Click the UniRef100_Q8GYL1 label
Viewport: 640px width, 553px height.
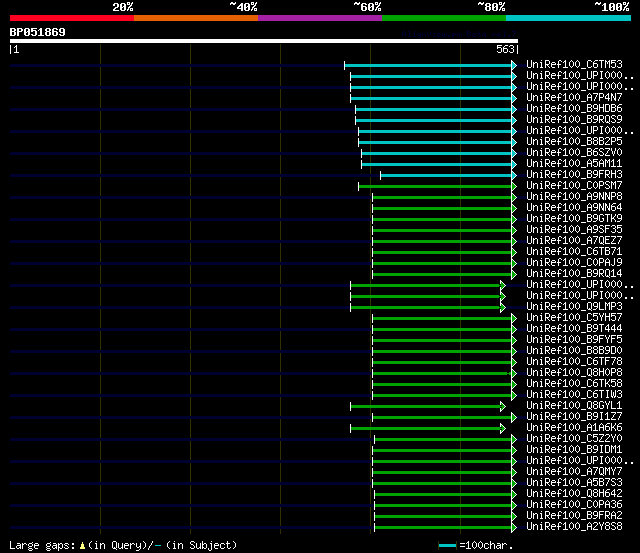click(x=574, y=406)
